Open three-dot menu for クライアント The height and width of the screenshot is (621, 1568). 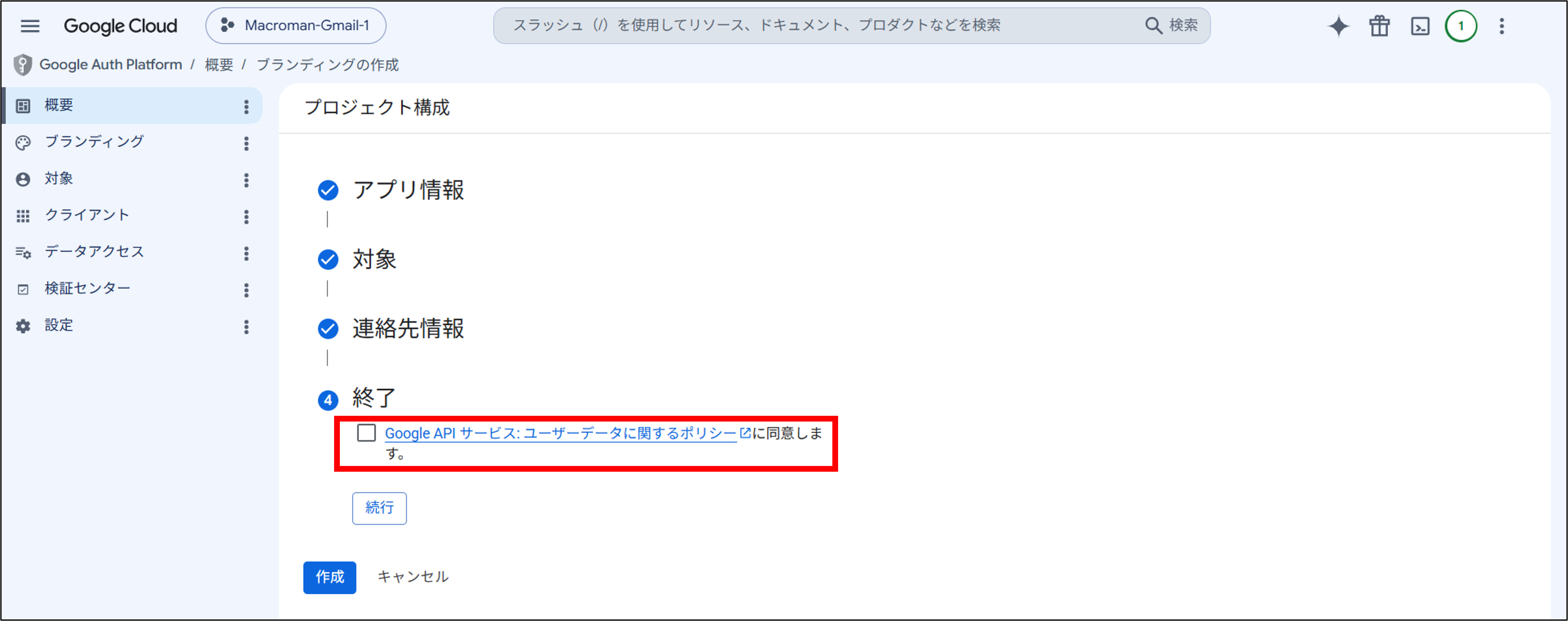246,217
